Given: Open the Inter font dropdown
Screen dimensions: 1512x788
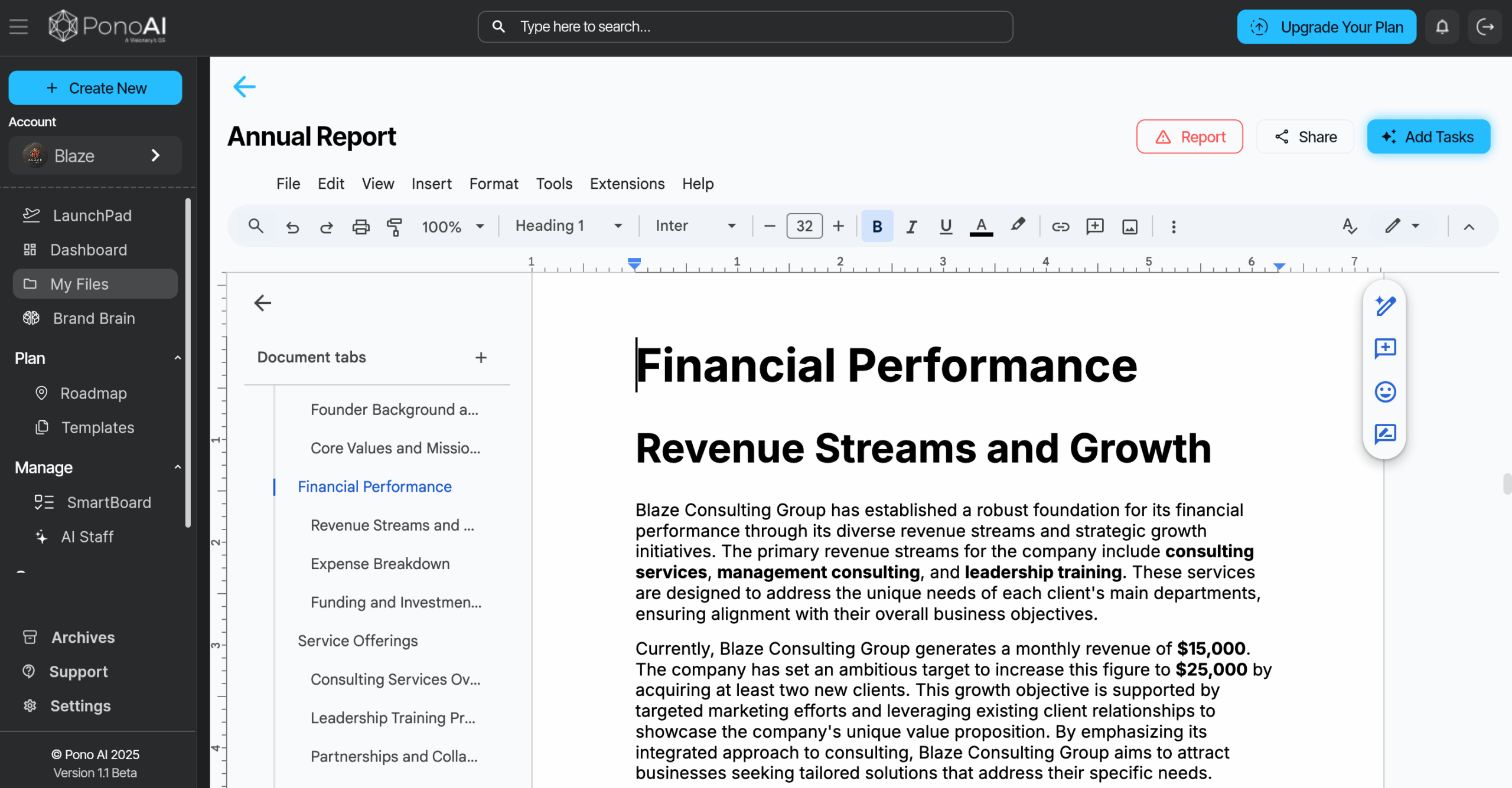Looking at the screenshot, I should (x=696, y=226).
